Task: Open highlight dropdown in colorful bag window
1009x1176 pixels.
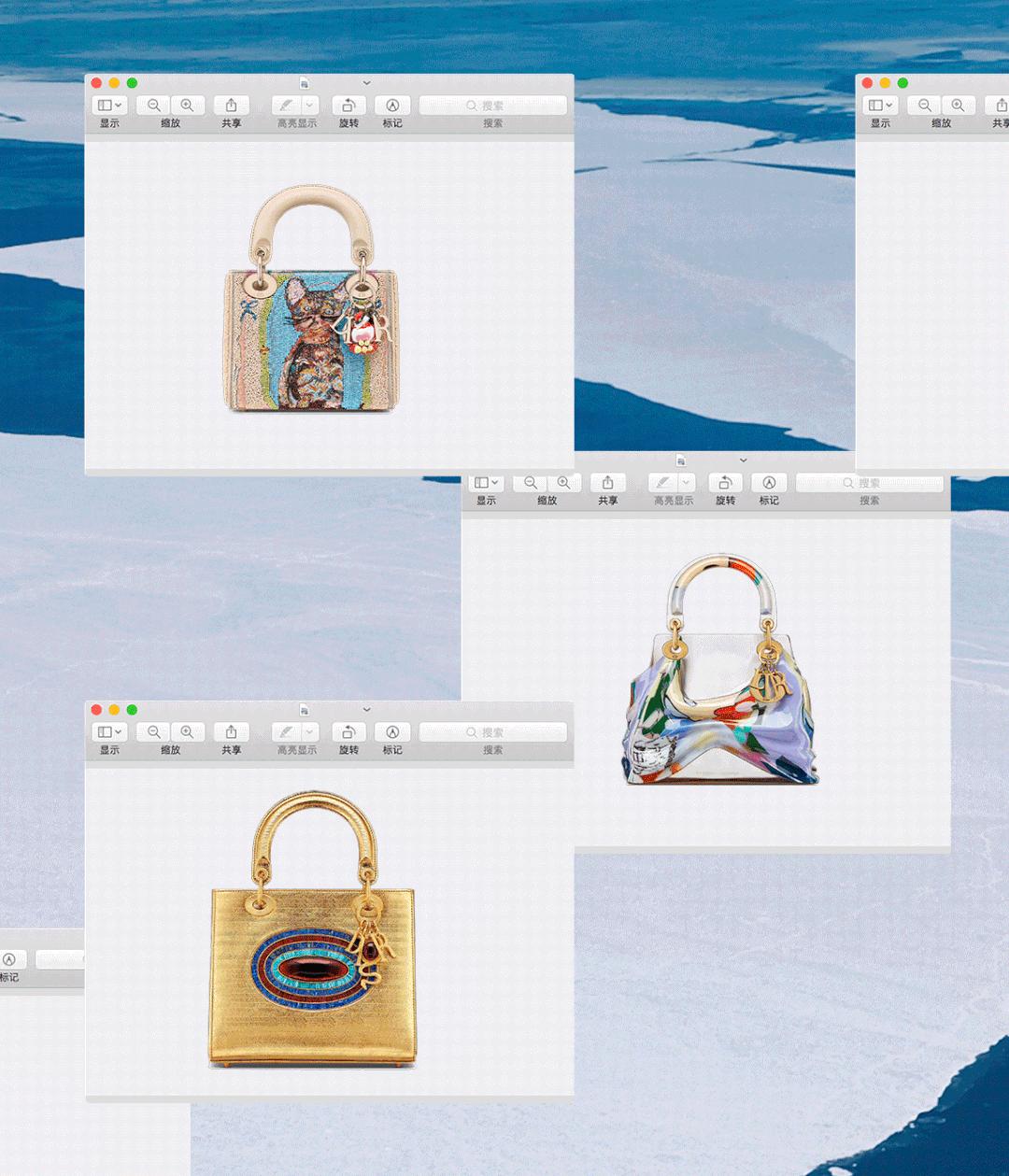Action: tap(687, 483)
